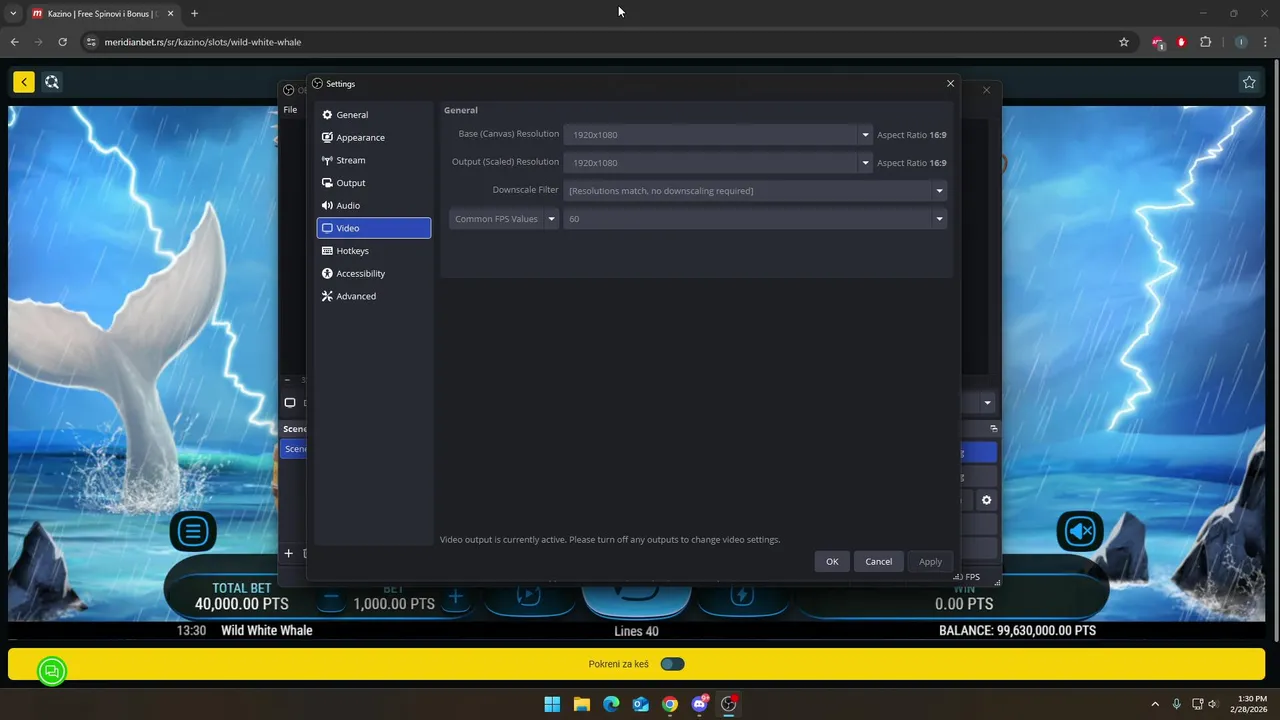
Task: Click Cancel in Settings dialog
Action: [879, 561]
